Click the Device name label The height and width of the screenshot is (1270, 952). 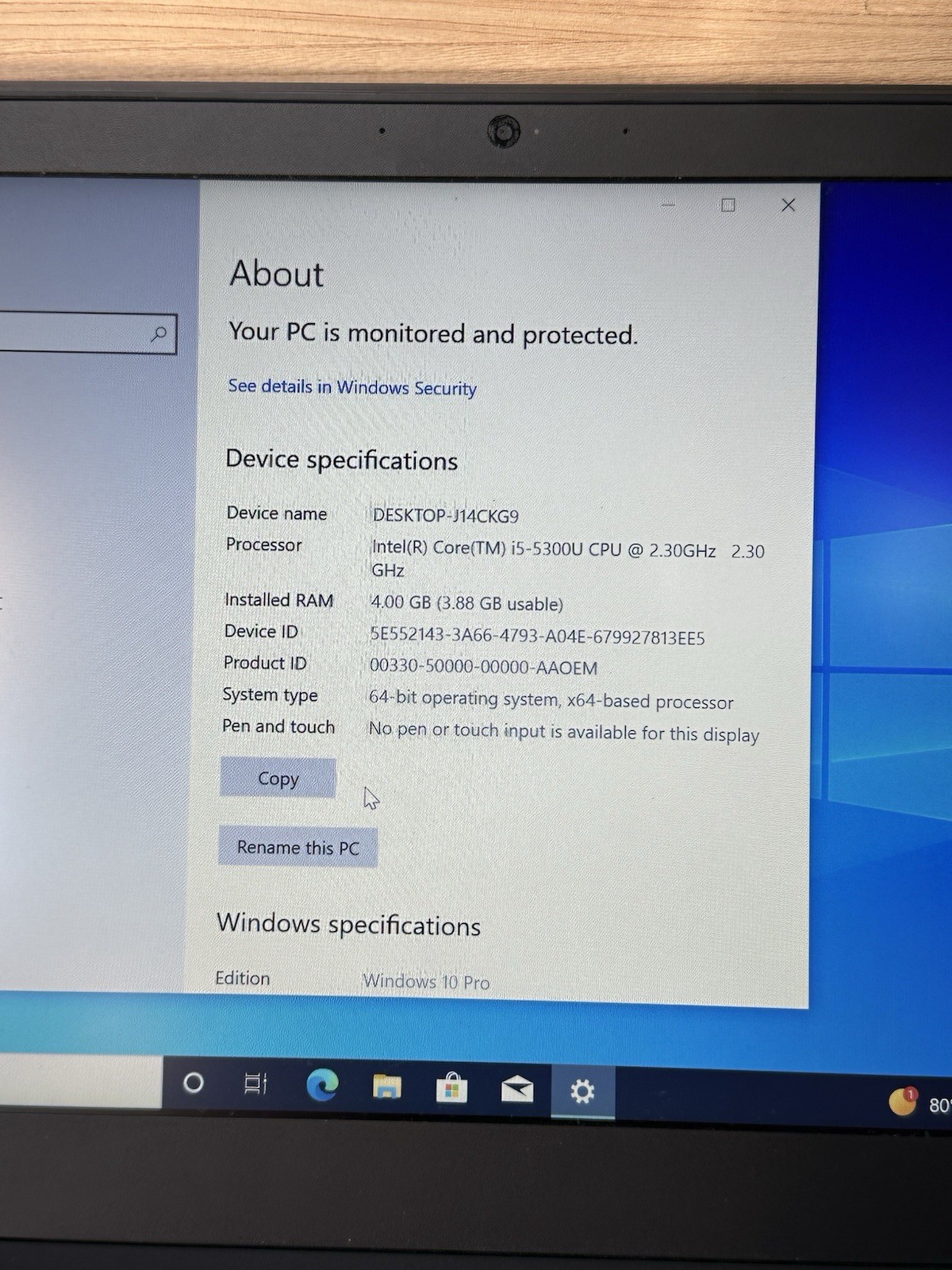click(277, 514)
